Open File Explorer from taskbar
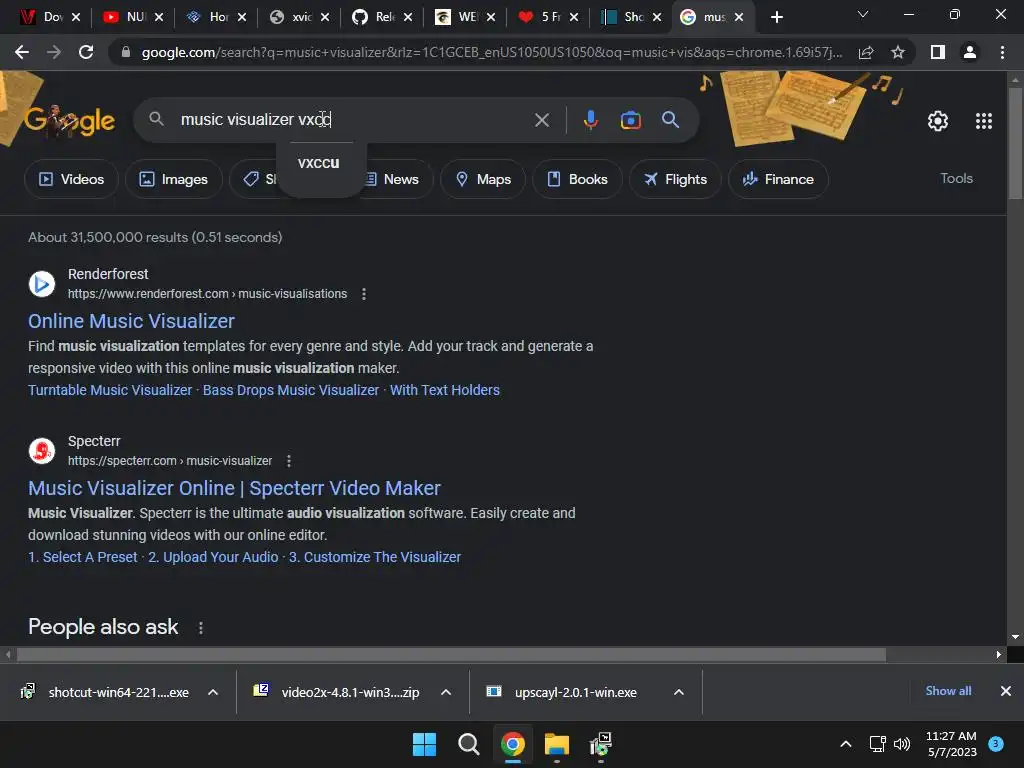 [556, 744]
